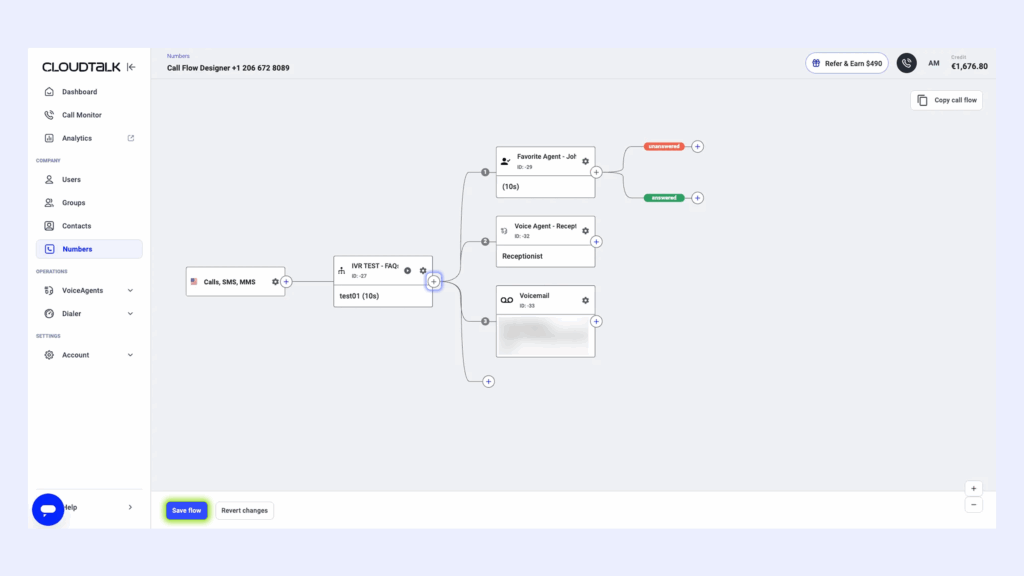Viewport: 1024px width, 576px height.
Task: Click the Groups sidebar icon
Action: click(49, 202)
